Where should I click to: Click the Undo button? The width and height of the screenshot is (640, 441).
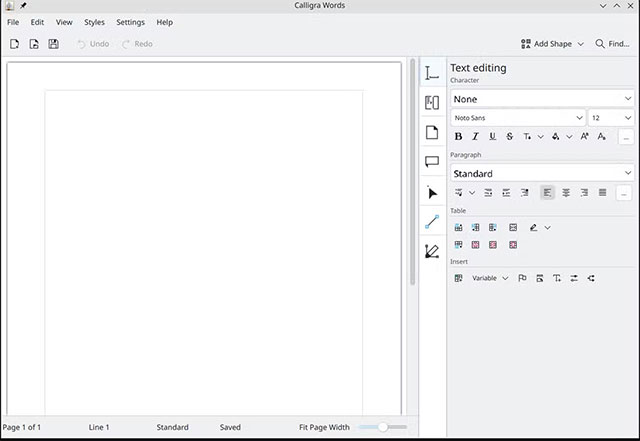coord(93,44)
